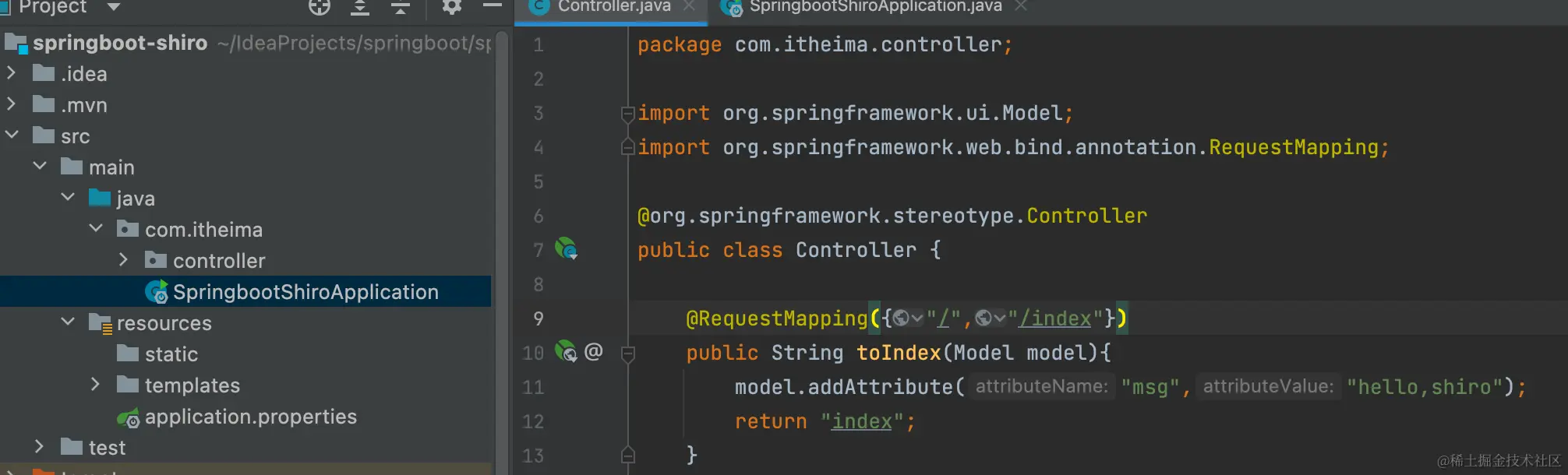Fold the toIndex method at line 10
Viewport: 1568px width, 475px height.
[x=627, y=354]
